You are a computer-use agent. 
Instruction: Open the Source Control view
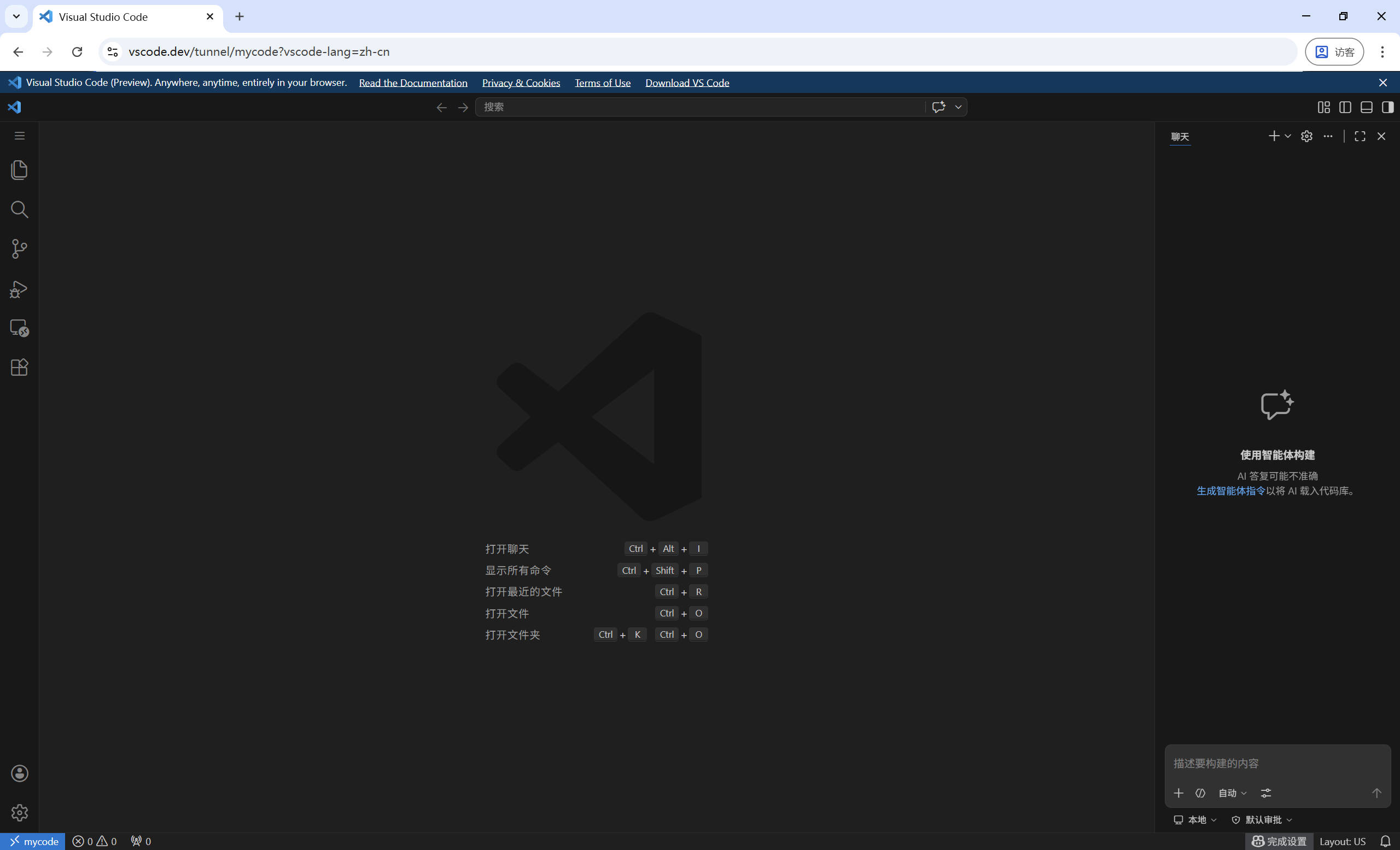[19, 249]
